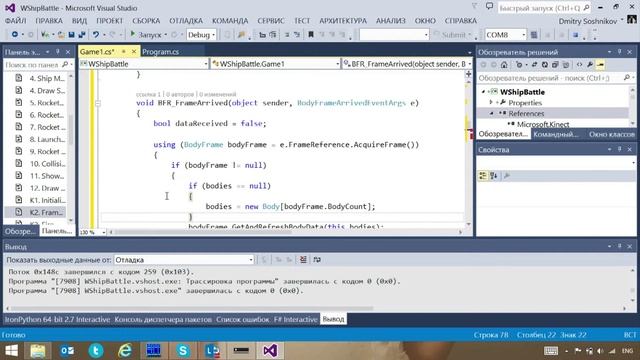This screenshot has width=640, height=360.
Task: Open the feedback speech bubble icon
Action: 489,7
